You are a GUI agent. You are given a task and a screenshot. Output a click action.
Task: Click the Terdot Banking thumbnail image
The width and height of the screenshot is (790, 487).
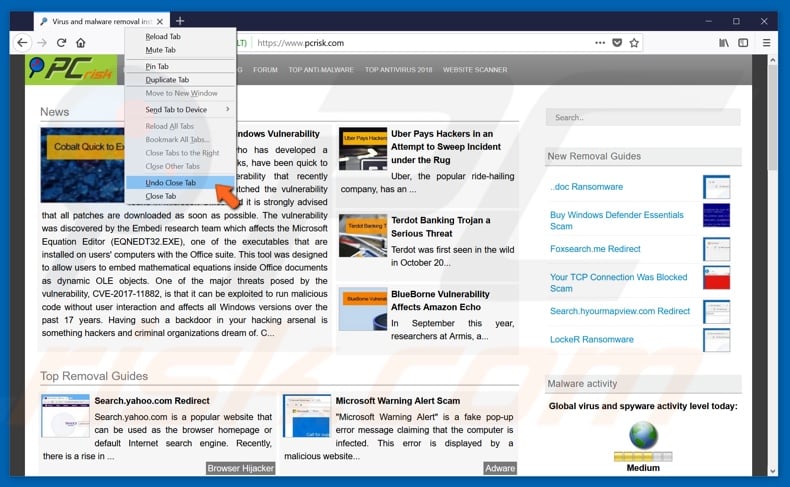[363, 236]
